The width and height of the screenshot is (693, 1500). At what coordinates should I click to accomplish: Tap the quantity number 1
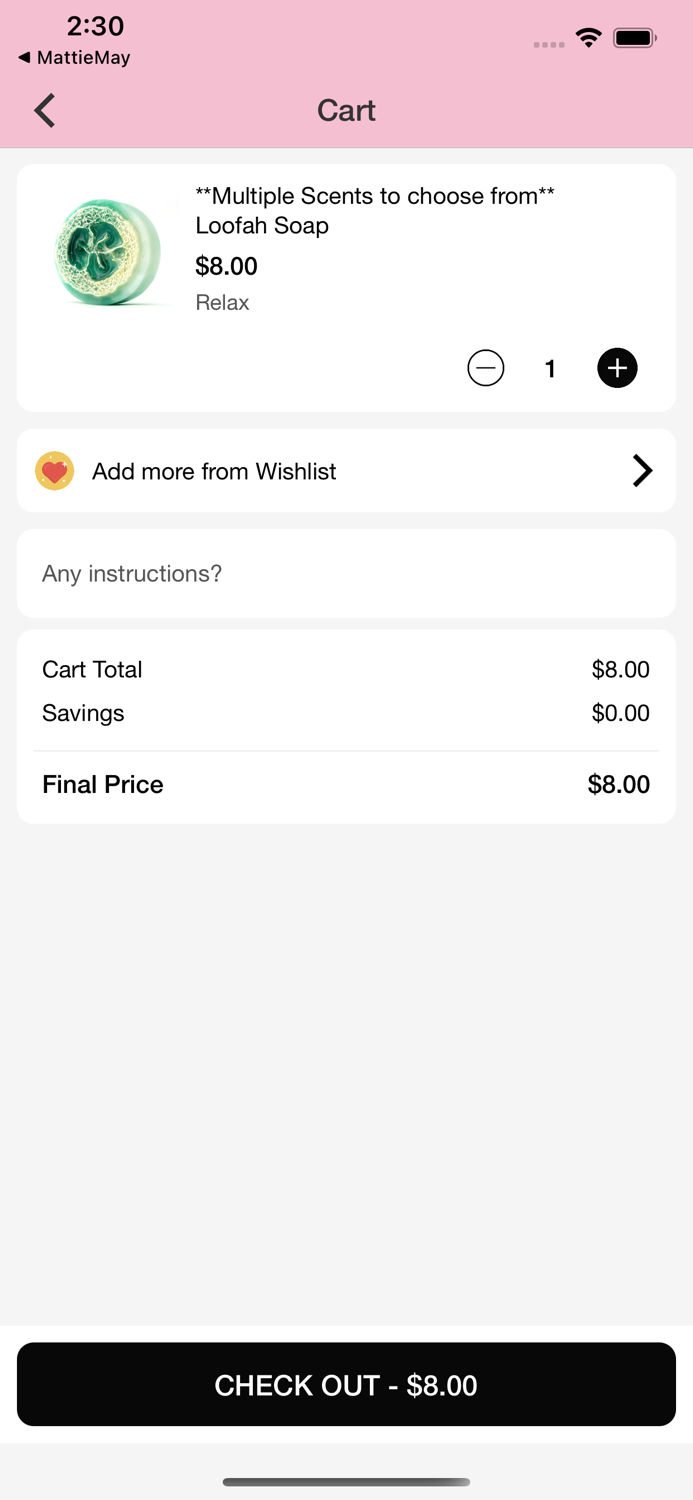pyautogui.click(x=550, y=369)
